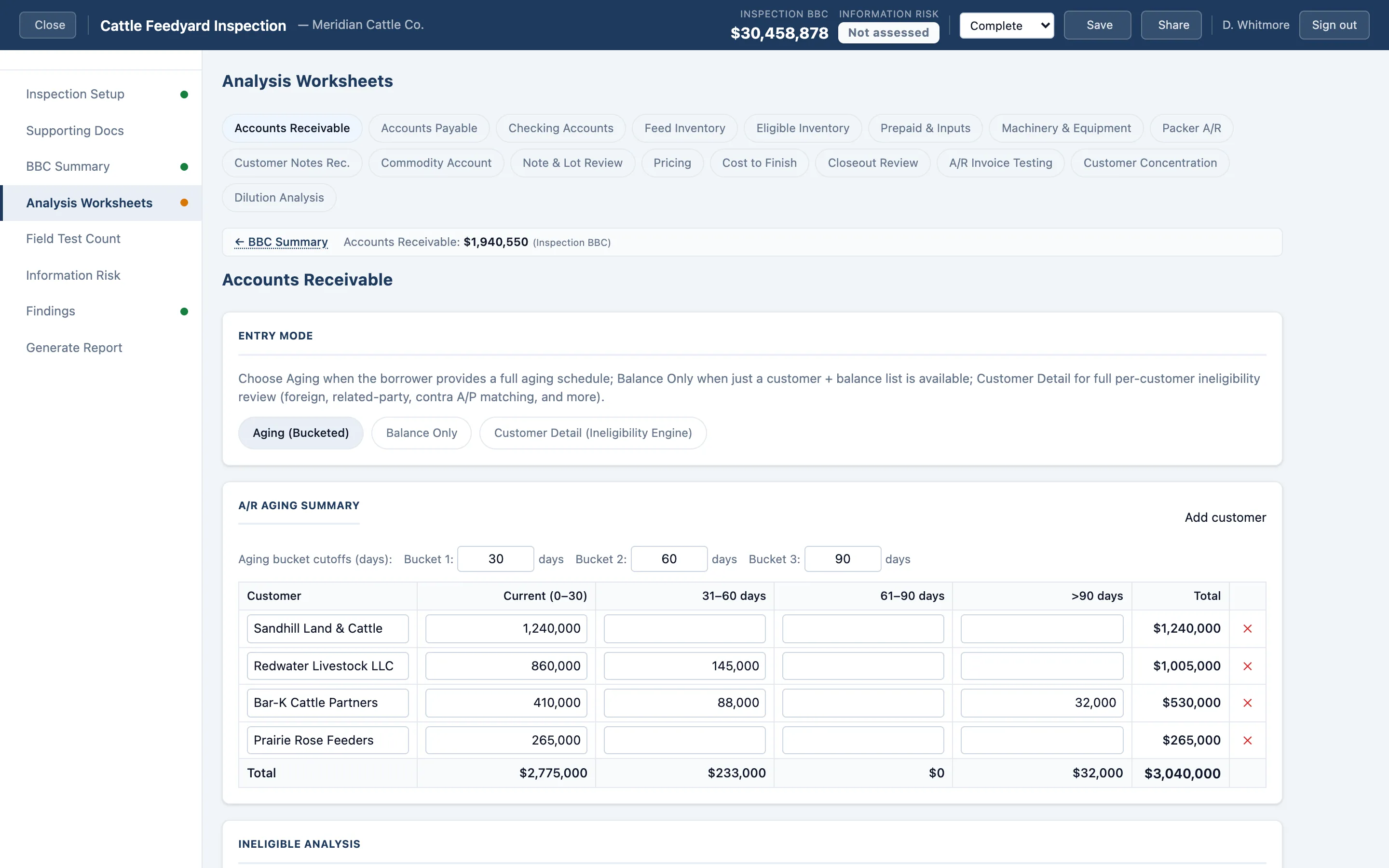Go to the Pricing worksheet

tap(672, 163)
